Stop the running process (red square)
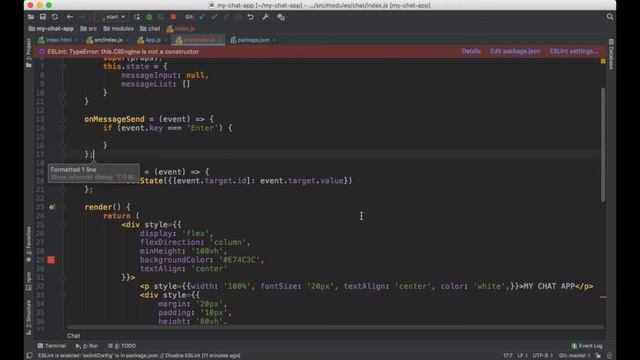 pos(173,17)
